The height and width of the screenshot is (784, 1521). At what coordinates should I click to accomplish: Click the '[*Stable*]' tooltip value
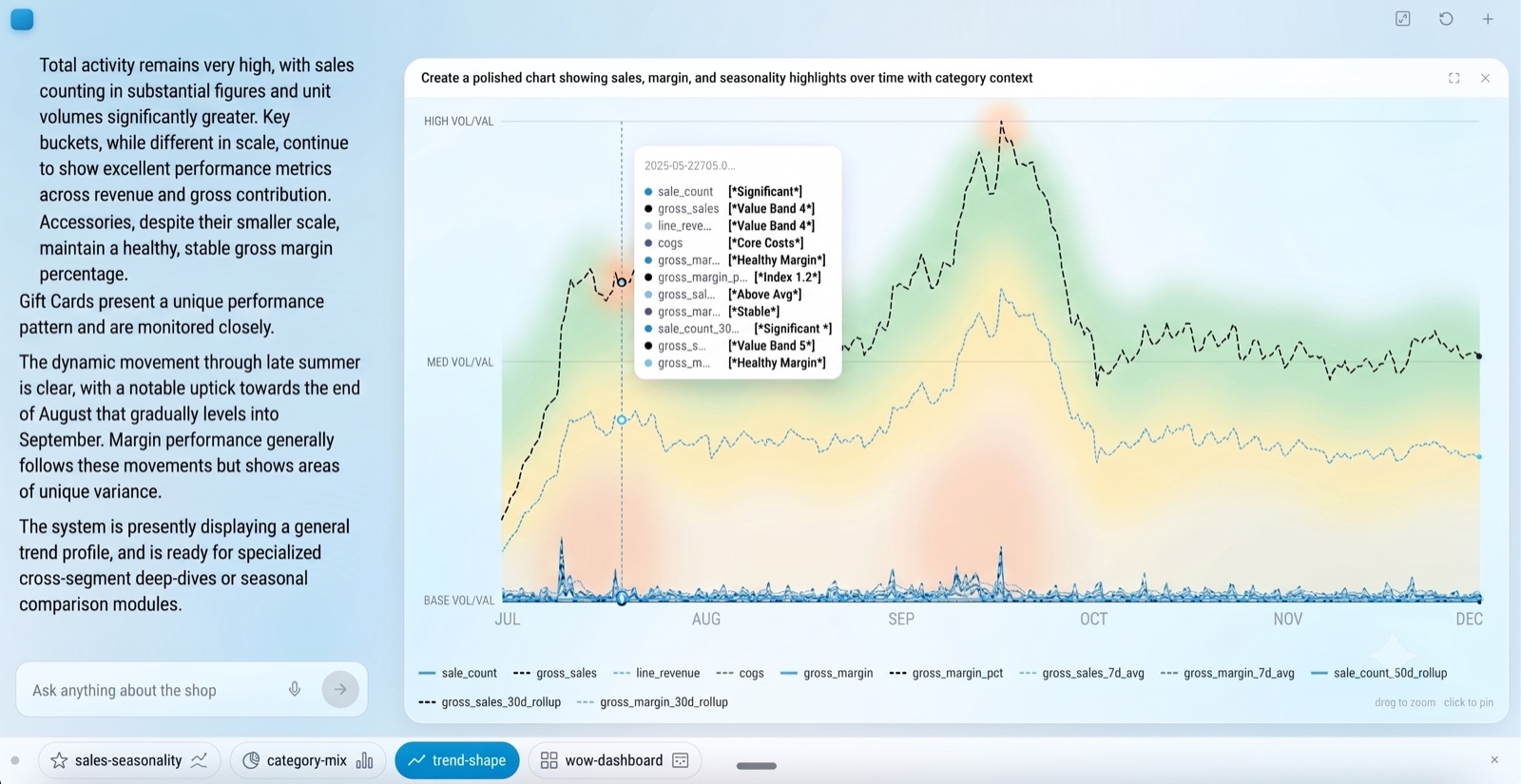click(754, 312)
